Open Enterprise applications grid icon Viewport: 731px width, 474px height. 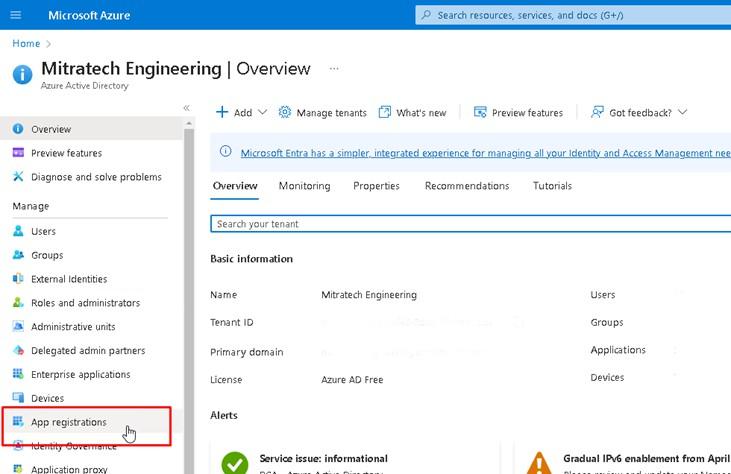[18, 374]
